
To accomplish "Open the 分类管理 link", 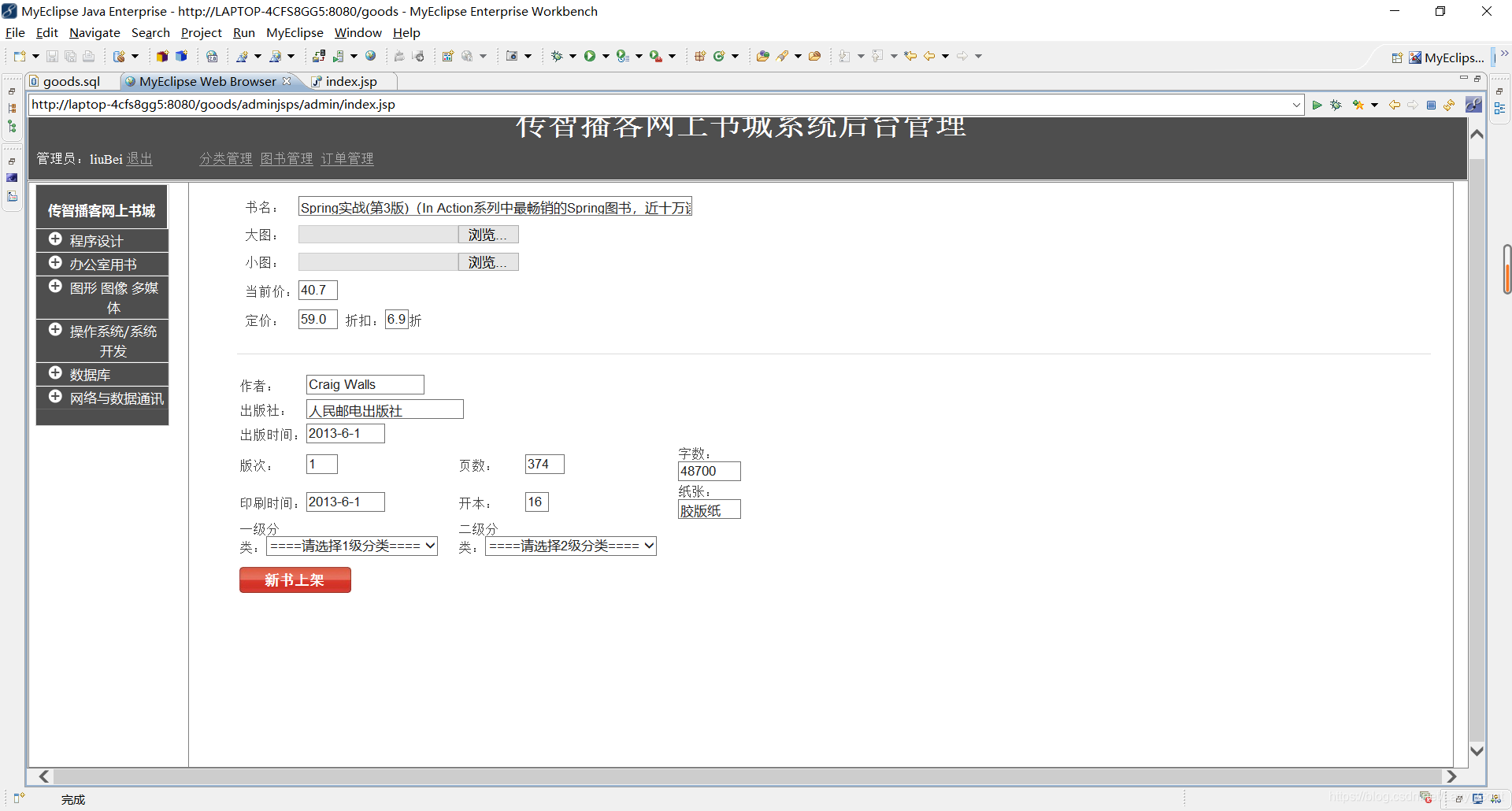I will 226,159.
